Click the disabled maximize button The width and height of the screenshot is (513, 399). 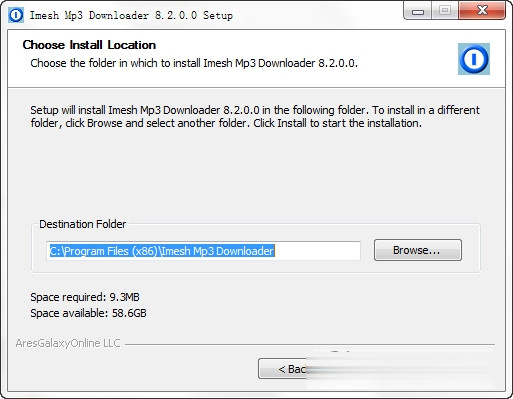tap(445, 11)
